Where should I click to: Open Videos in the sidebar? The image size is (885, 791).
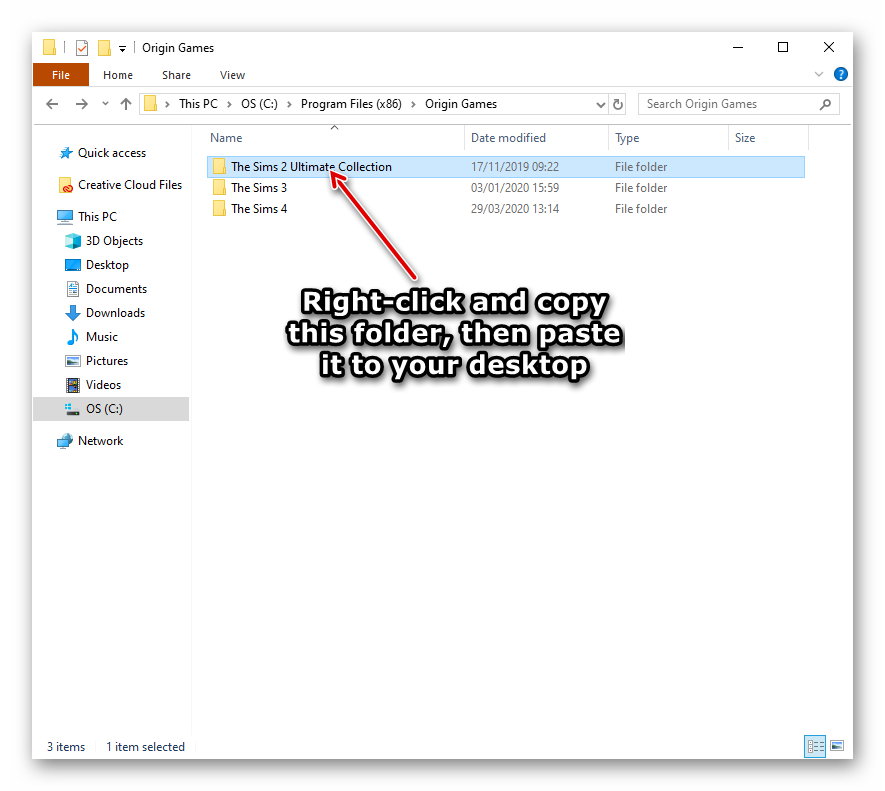(103, 385)
